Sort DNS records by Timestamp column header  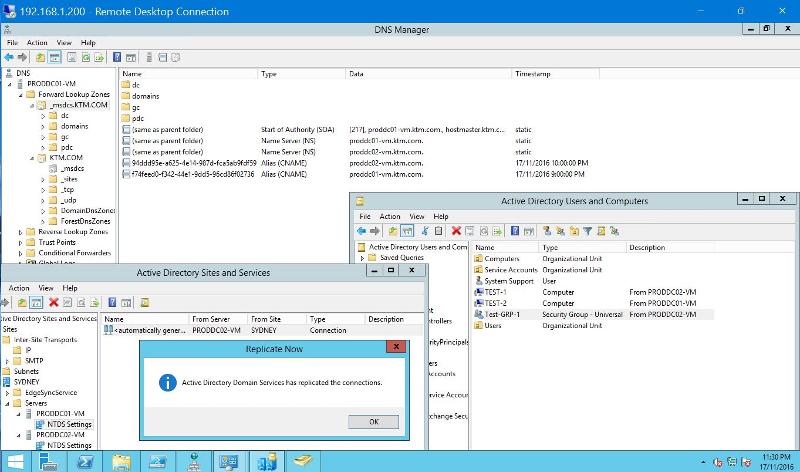[x=555, y=74]
